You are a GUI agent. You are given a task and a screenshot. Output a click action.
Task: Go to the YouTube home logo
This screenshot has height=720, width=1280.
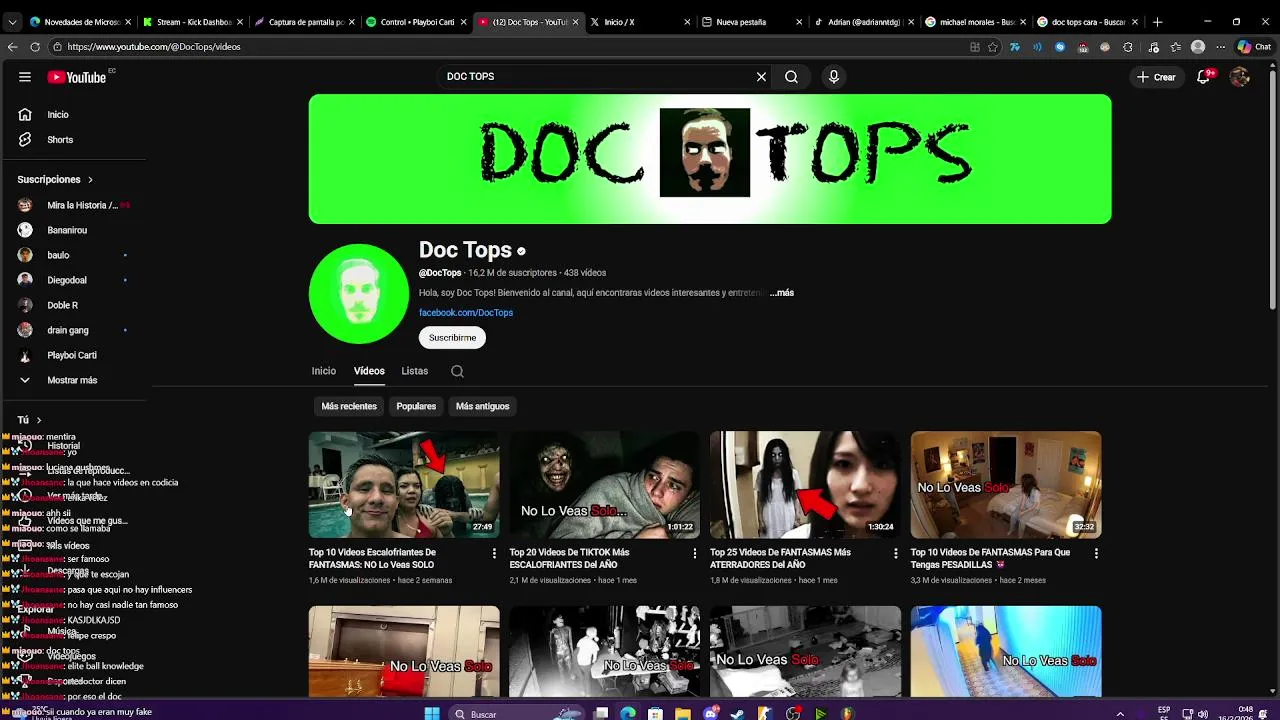[x=76, y=77]
